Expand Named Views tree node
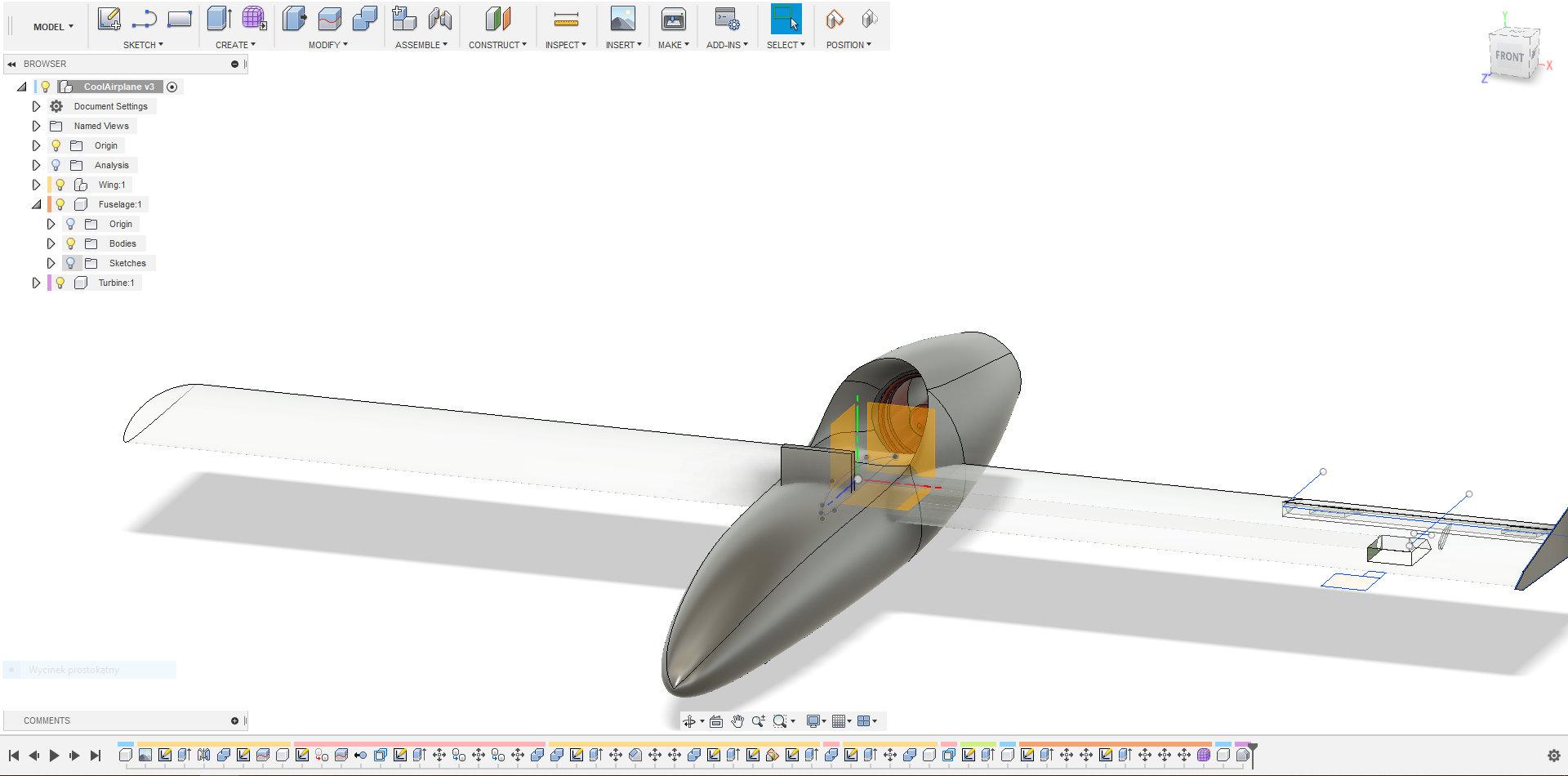Viewport: 1568px width, 776px height. point(36,126)
